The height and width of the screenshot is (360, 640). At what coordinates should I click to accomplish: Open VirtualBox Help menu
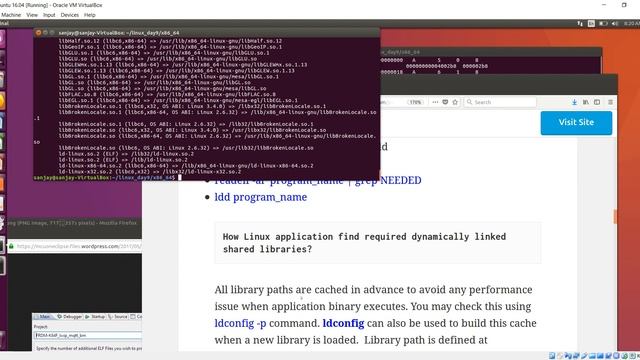[x=89, y=15]
